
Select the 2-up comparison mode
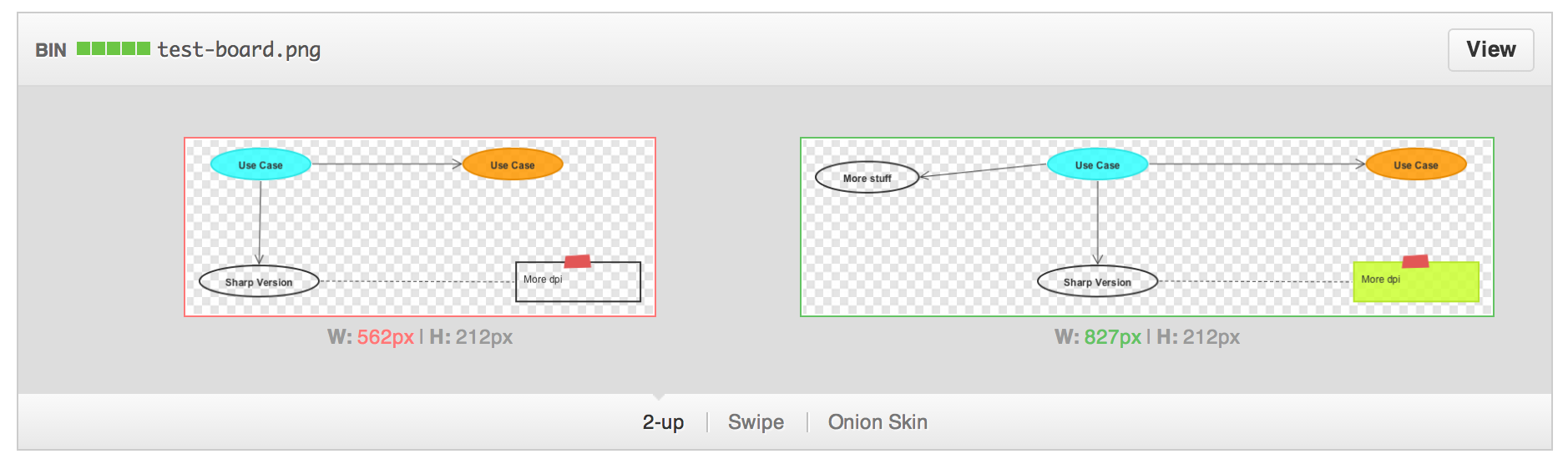pyautogui.click(x=663, y=422)
